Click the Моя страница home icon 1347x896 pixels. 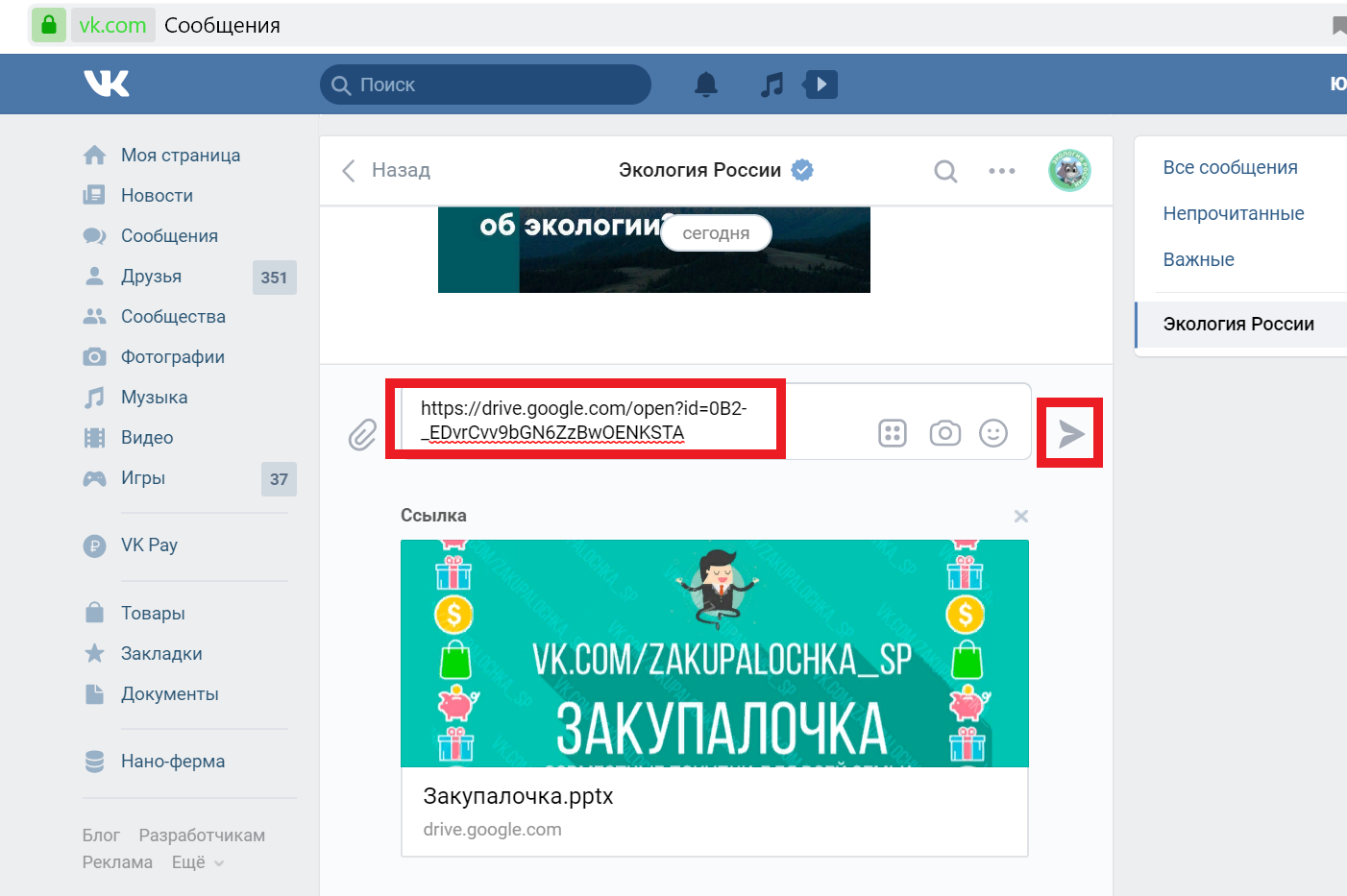94,155
